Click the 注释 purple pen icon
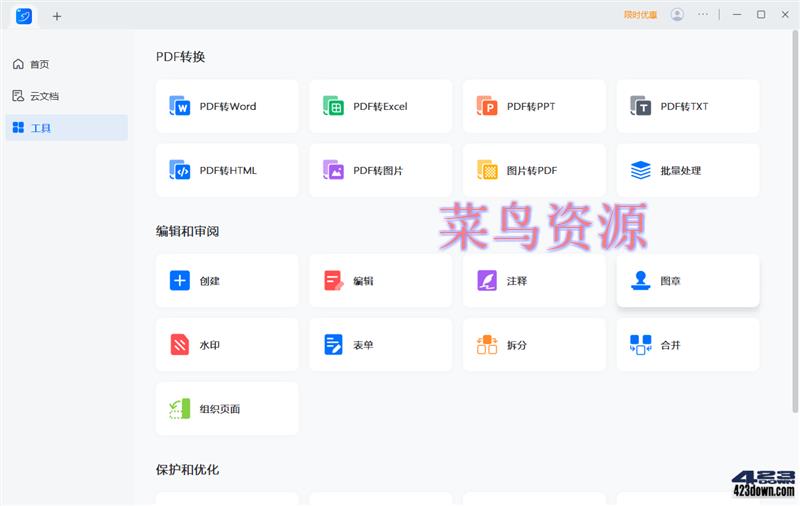The width and height of the screenshot is (800, 506). click(487, 281)
